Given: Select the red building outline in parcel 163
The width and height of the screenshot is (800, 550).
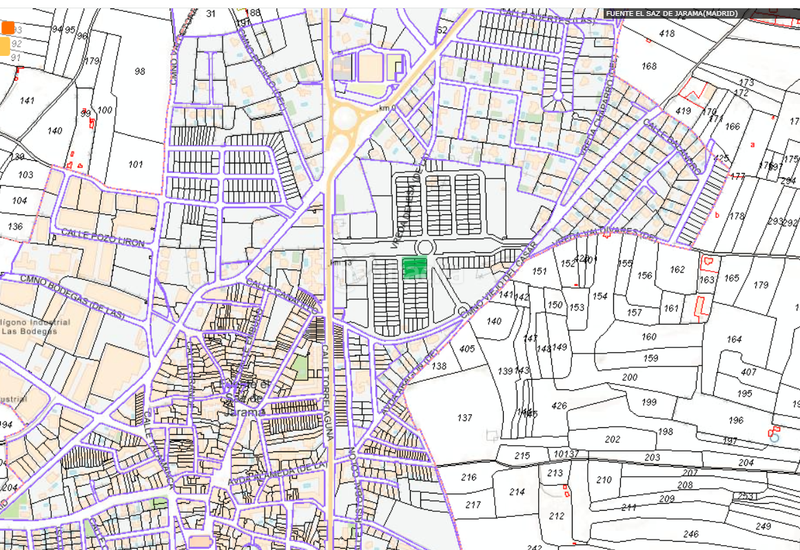Looking at the screenshot, I should [x=709, y=265].
